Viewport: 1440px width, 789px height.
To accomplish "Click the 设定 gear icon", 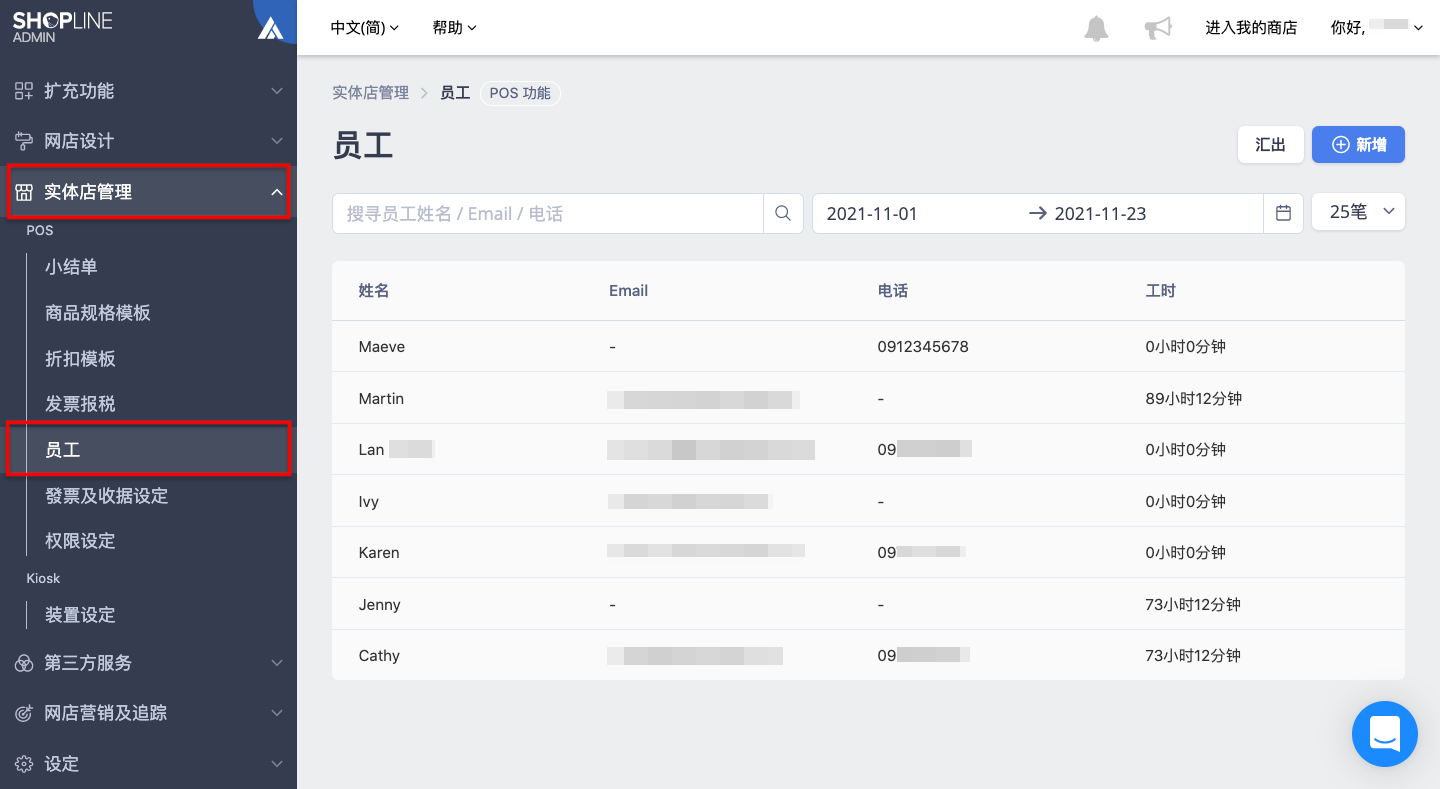I will click(24, 764).
